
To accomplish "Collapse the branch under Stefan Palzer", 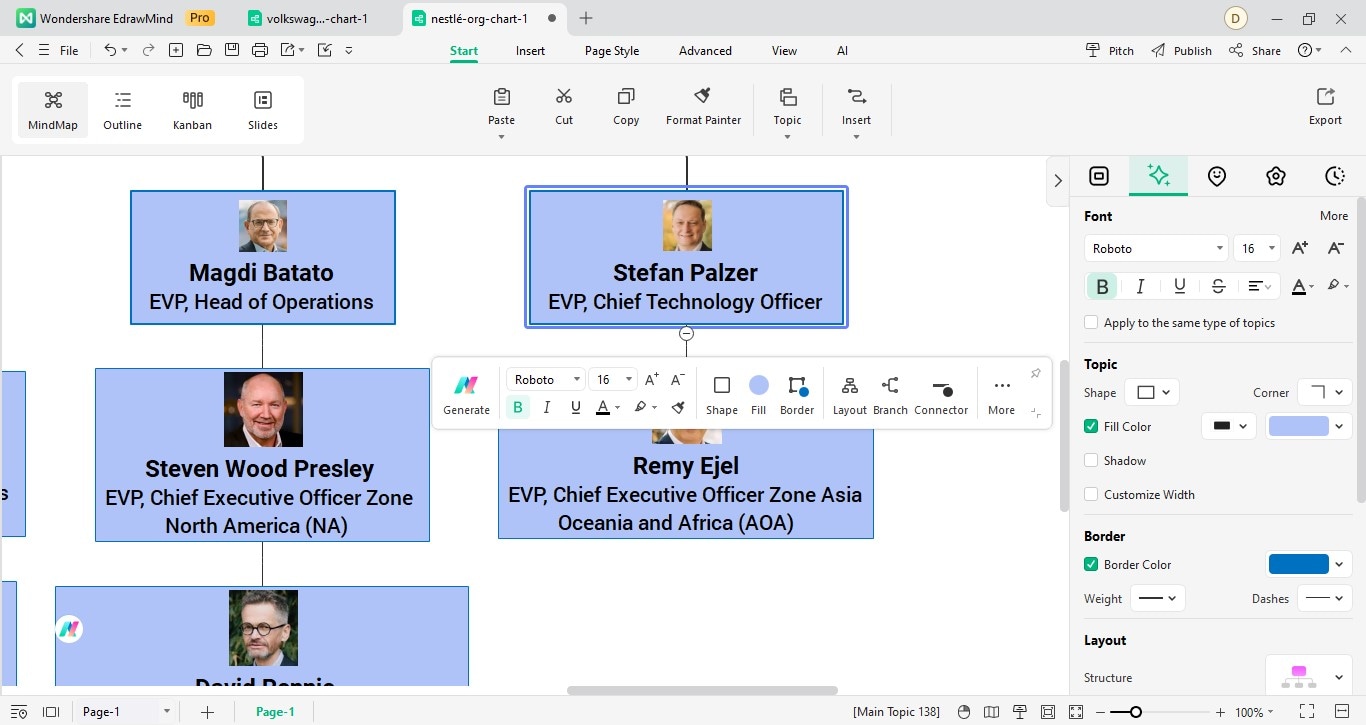I will click(x=686, y=333).
